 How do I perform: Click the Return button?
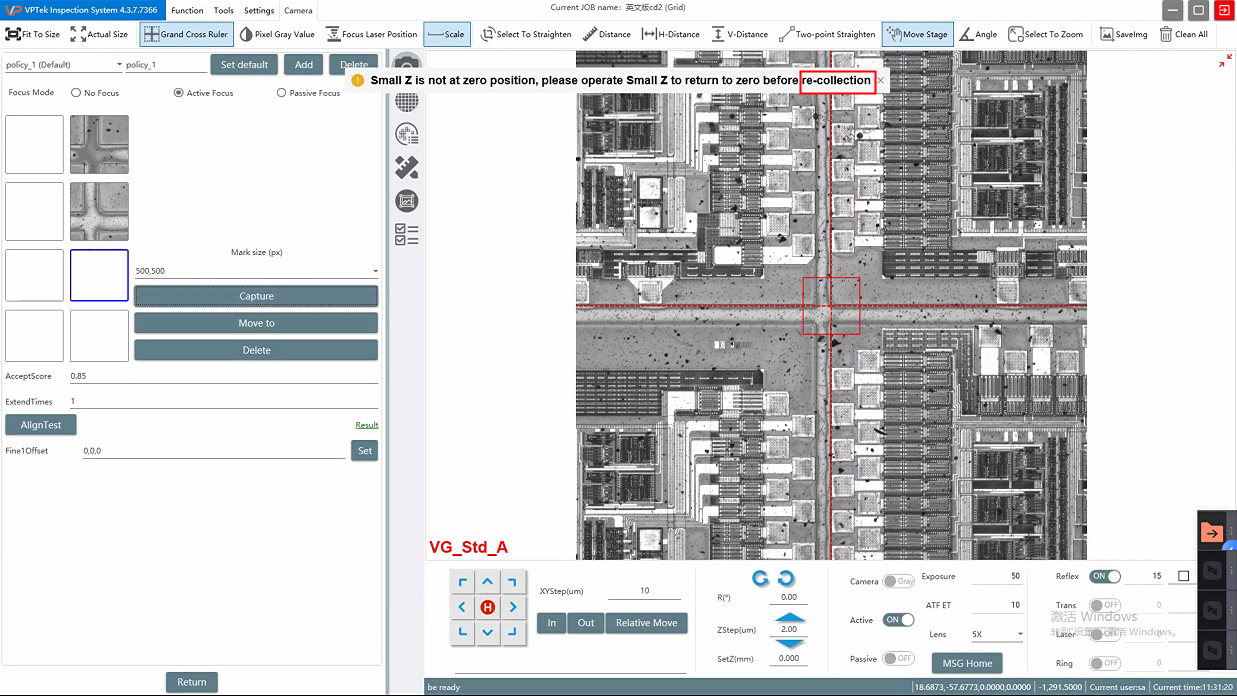pos(192,682)
